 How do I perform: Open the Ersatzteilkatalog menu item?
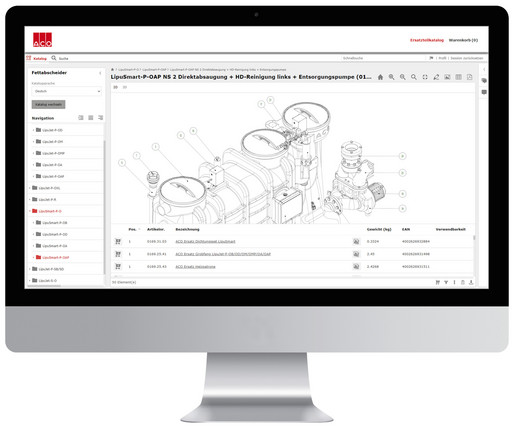(427, 40)
